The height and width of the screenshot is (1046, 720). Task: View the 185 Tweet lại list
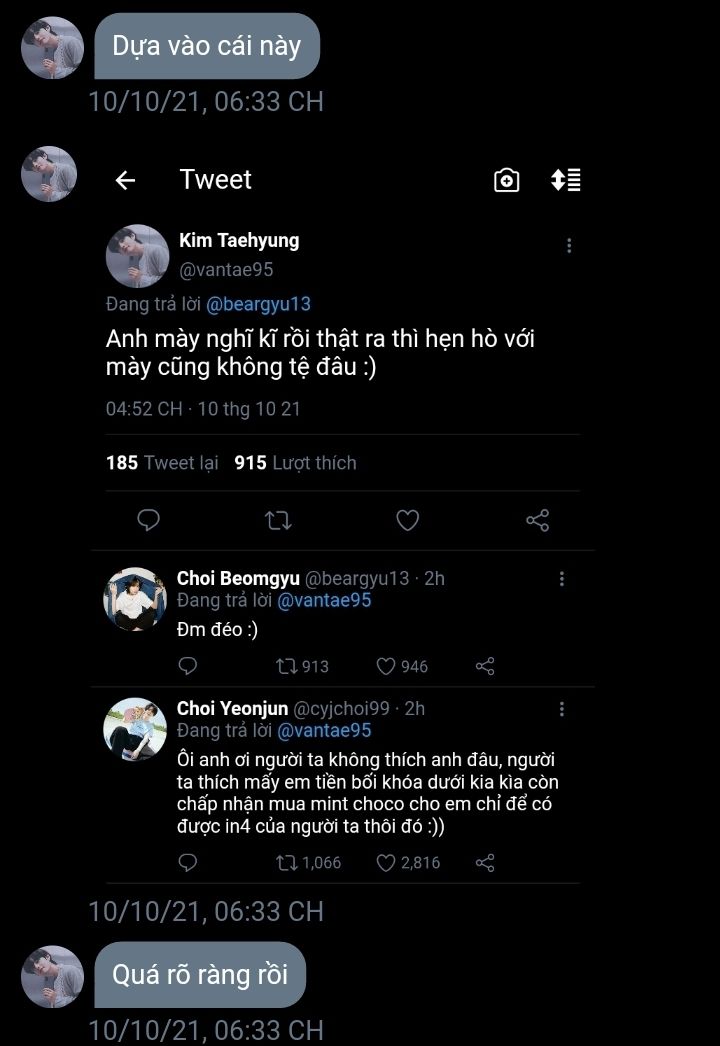162,463
